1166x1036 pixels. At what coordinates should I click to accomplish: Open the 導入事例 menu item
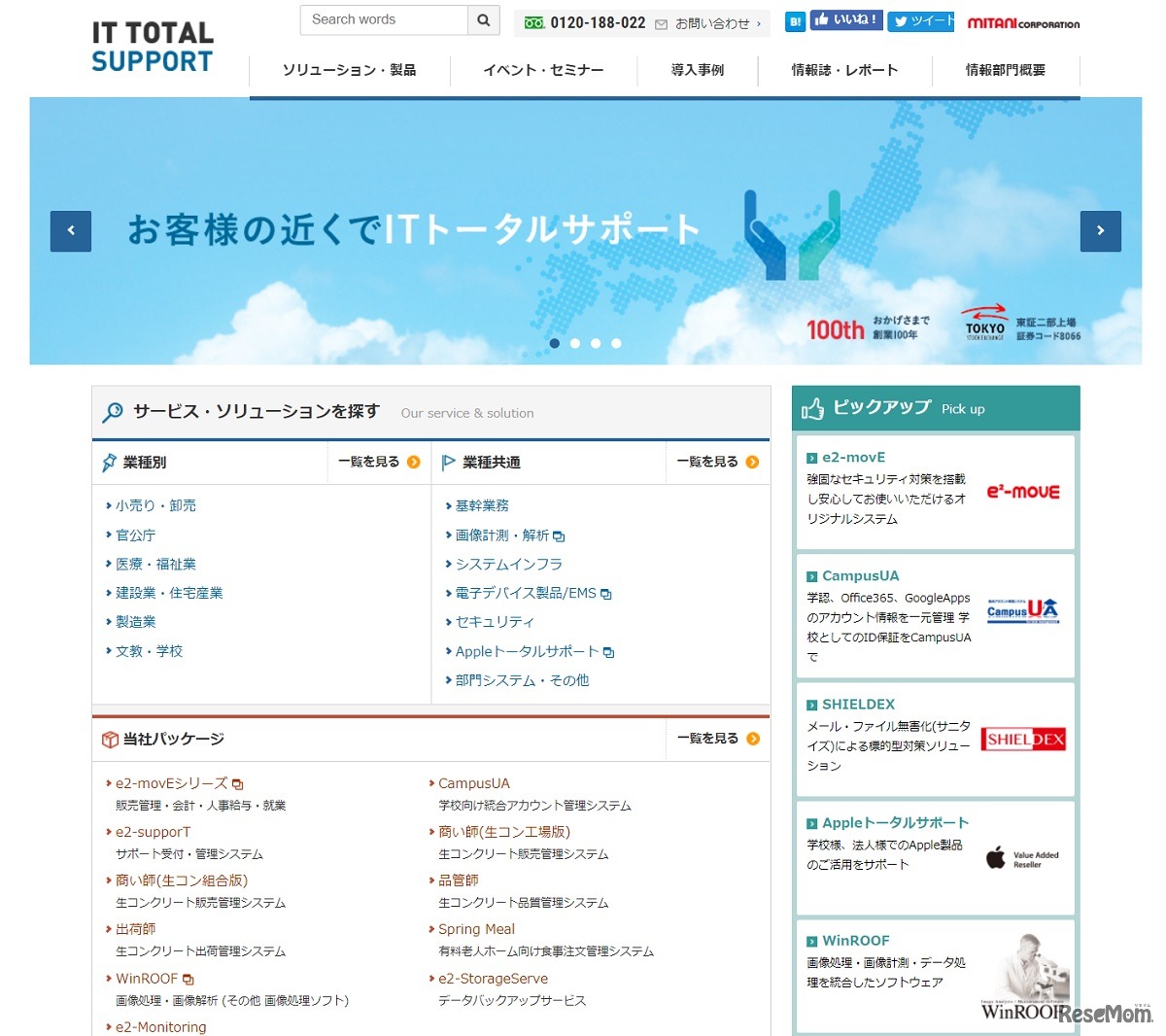click(x=698, y=69)
